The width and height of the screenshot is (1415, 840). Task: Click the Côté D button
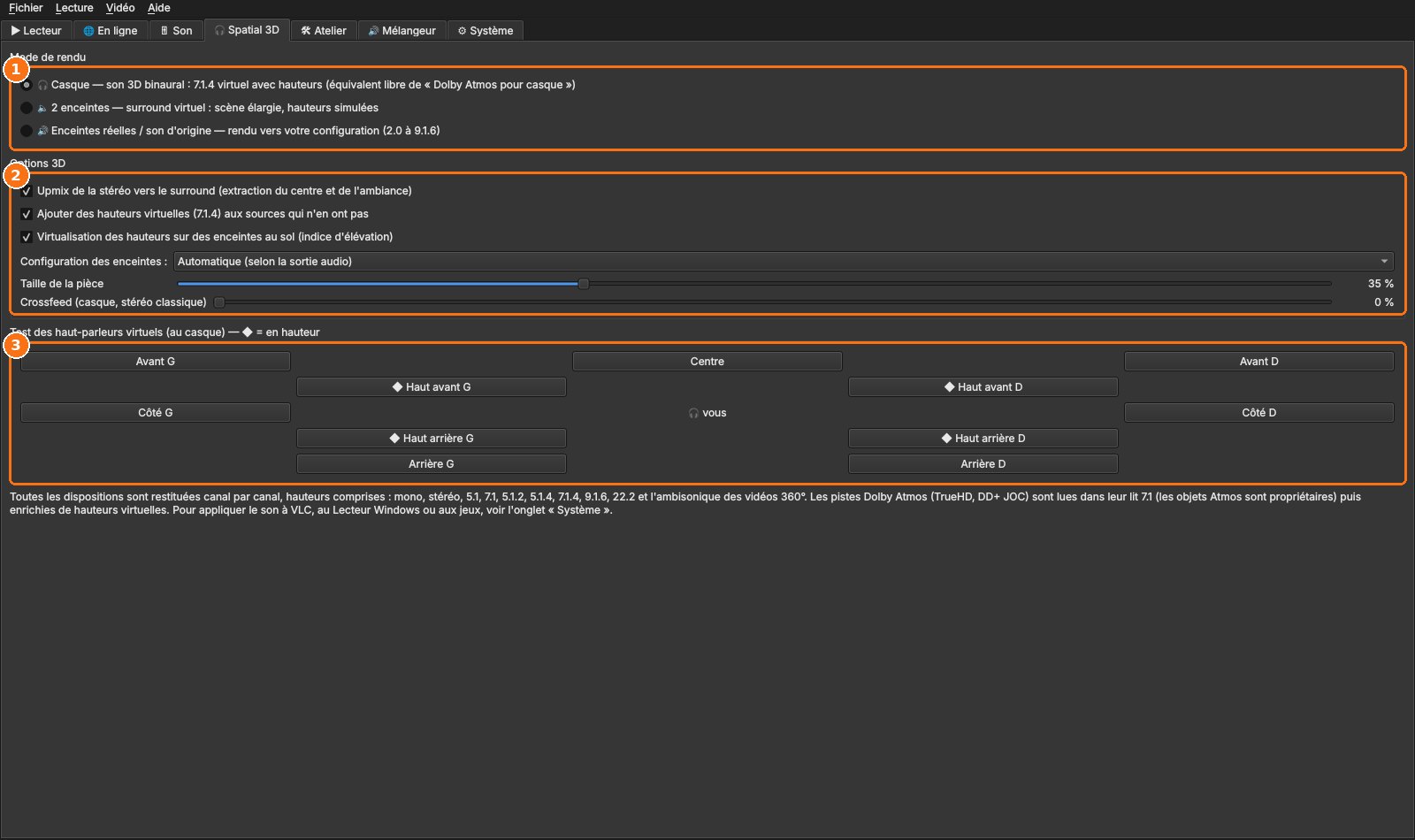[1259, 413]
